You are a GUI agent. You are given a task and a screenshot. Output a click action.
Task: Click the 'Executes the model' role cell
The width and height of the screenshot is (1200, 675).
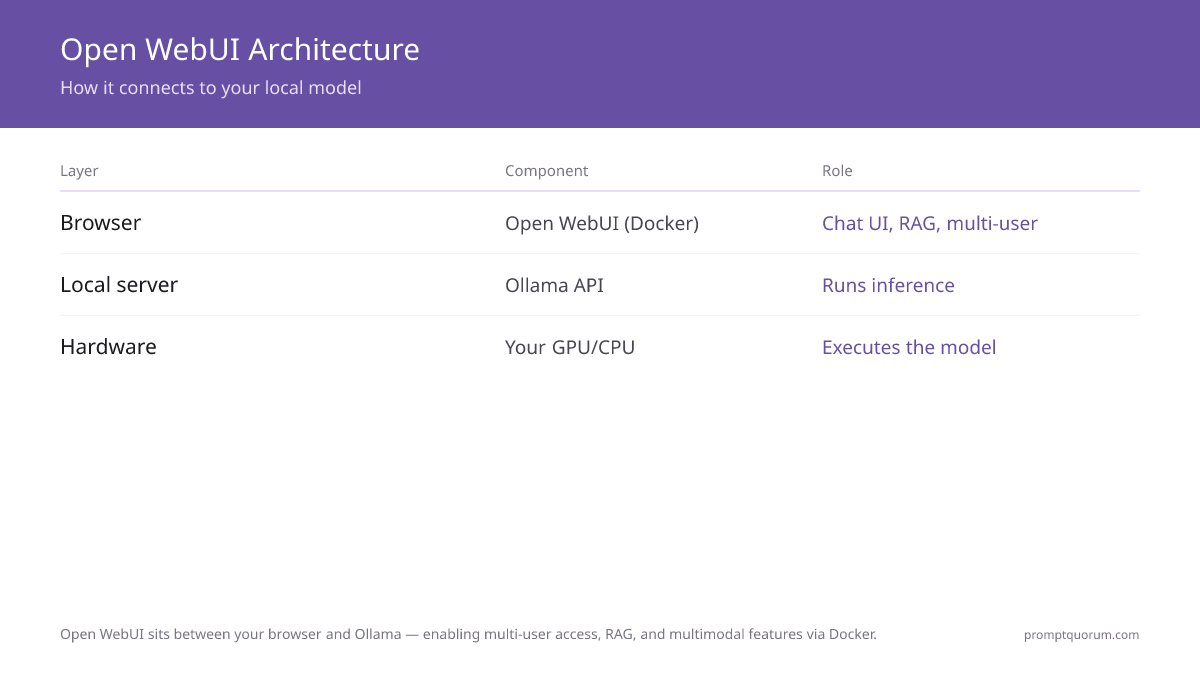(909, 348)
